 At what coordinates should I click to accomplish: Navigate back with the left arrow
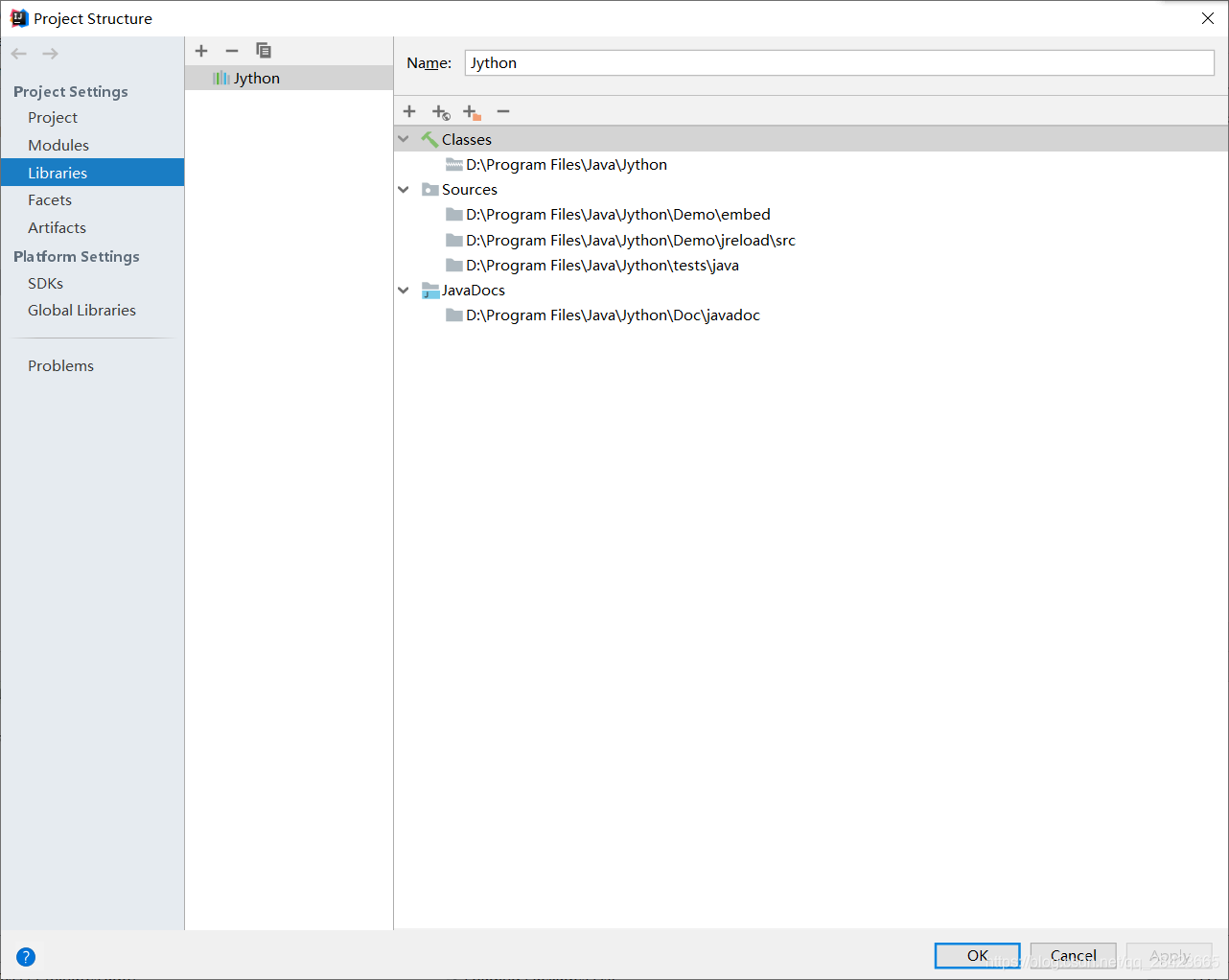(x=18, y=53)
